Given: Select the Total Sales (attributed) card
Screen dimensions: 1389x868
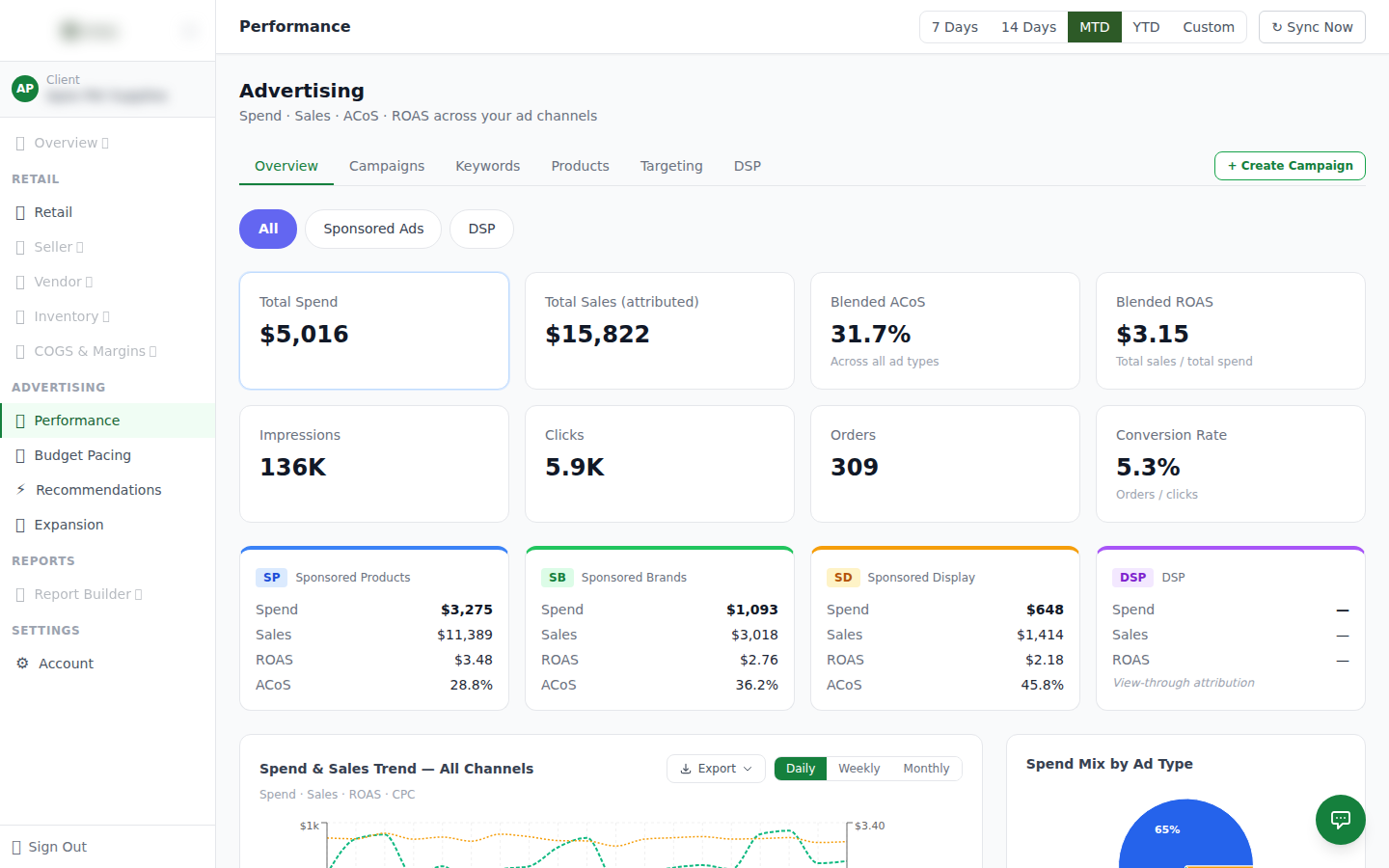Looking at the screenshot, I should (x=660, y=331).
